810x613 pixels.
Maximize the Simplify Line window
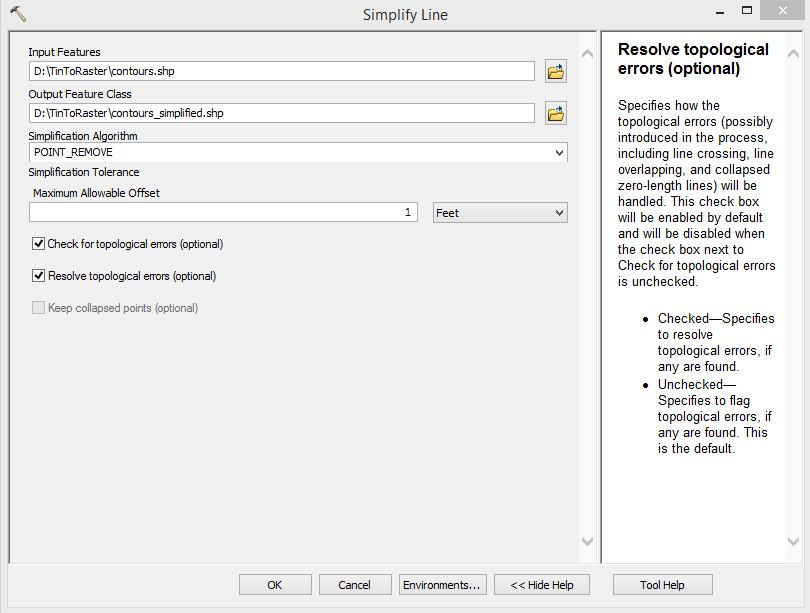(x=747, y=12)
